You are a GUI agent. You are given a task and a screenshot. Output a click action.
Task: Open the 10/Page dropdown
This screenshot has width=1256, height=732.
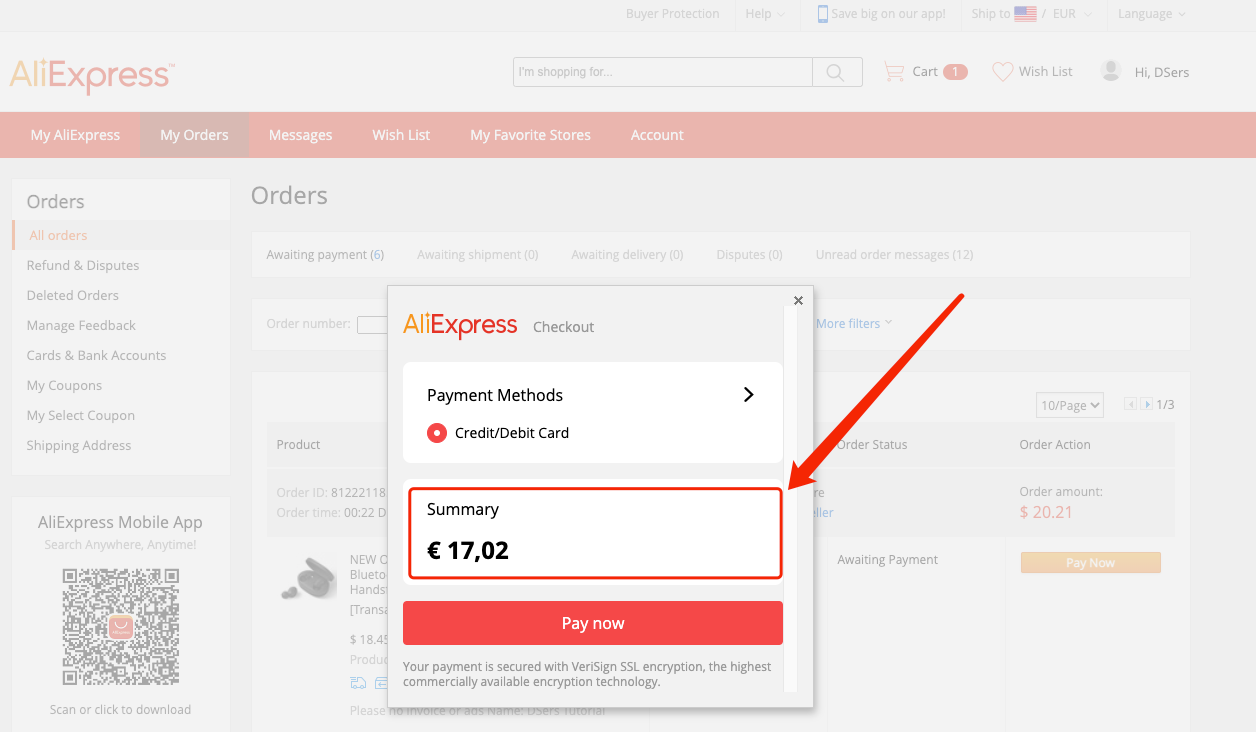1070,405
